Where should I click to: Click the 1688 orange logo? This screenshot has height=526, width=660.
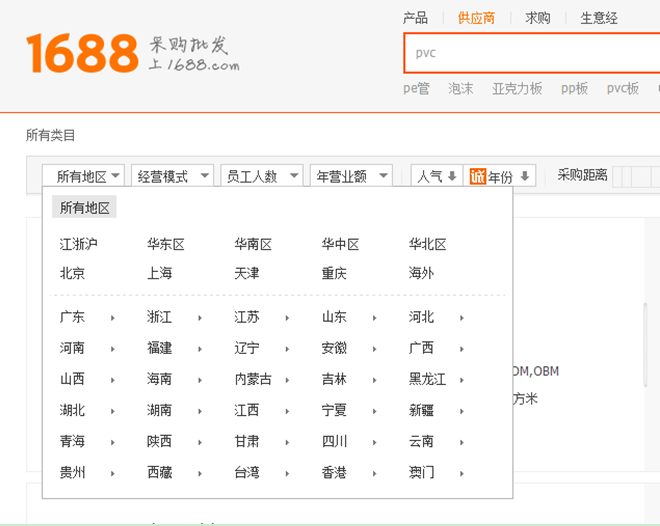pyautogui.click(x=82, y=52)
